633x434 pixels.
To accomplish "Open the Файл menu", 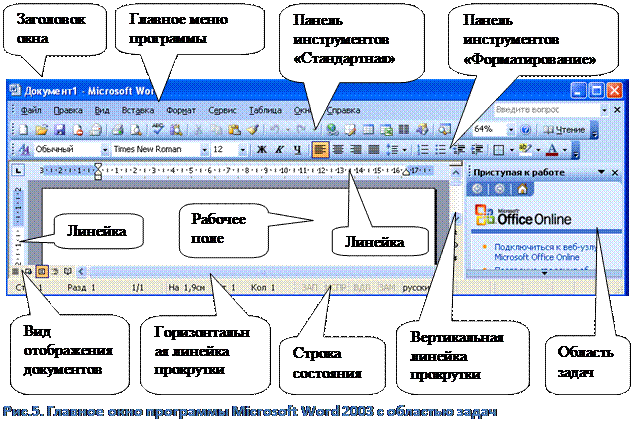I will 31,110.
